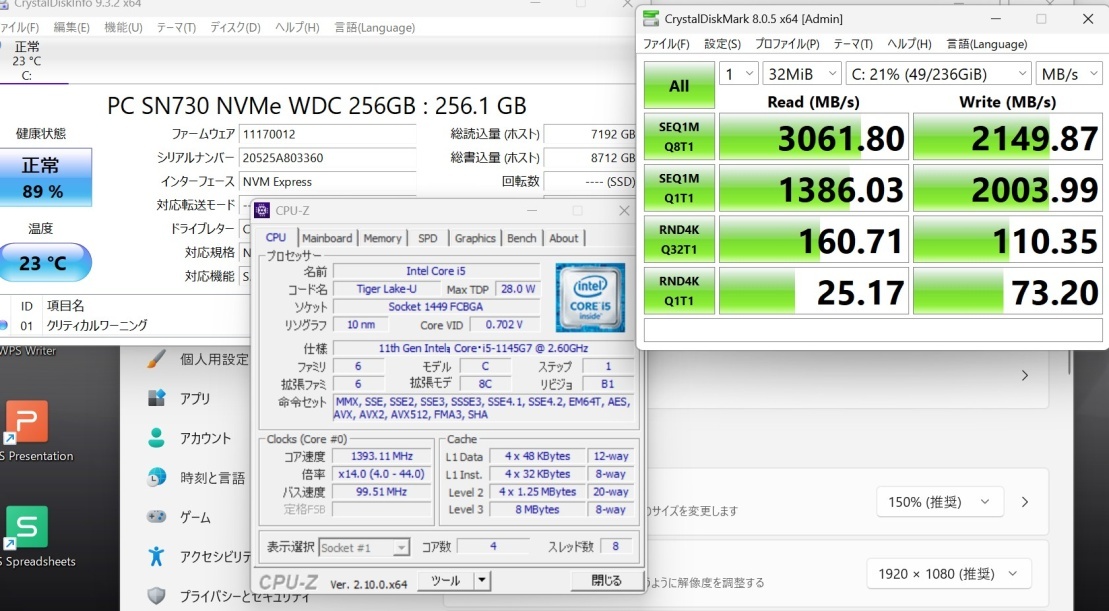Screen dimensions: 1109x611
Task: Expand the scale setting chevron arrow
Action: coord(1025,502)
